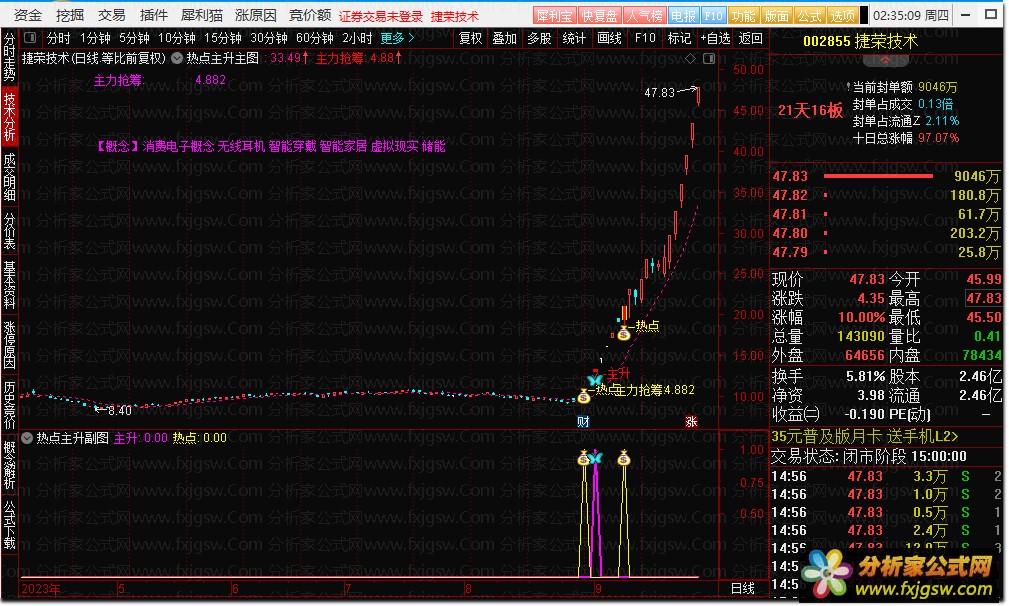The image size is (1009, 606).
Task: Switch to 15分钟 period
Action: (223, 39)
